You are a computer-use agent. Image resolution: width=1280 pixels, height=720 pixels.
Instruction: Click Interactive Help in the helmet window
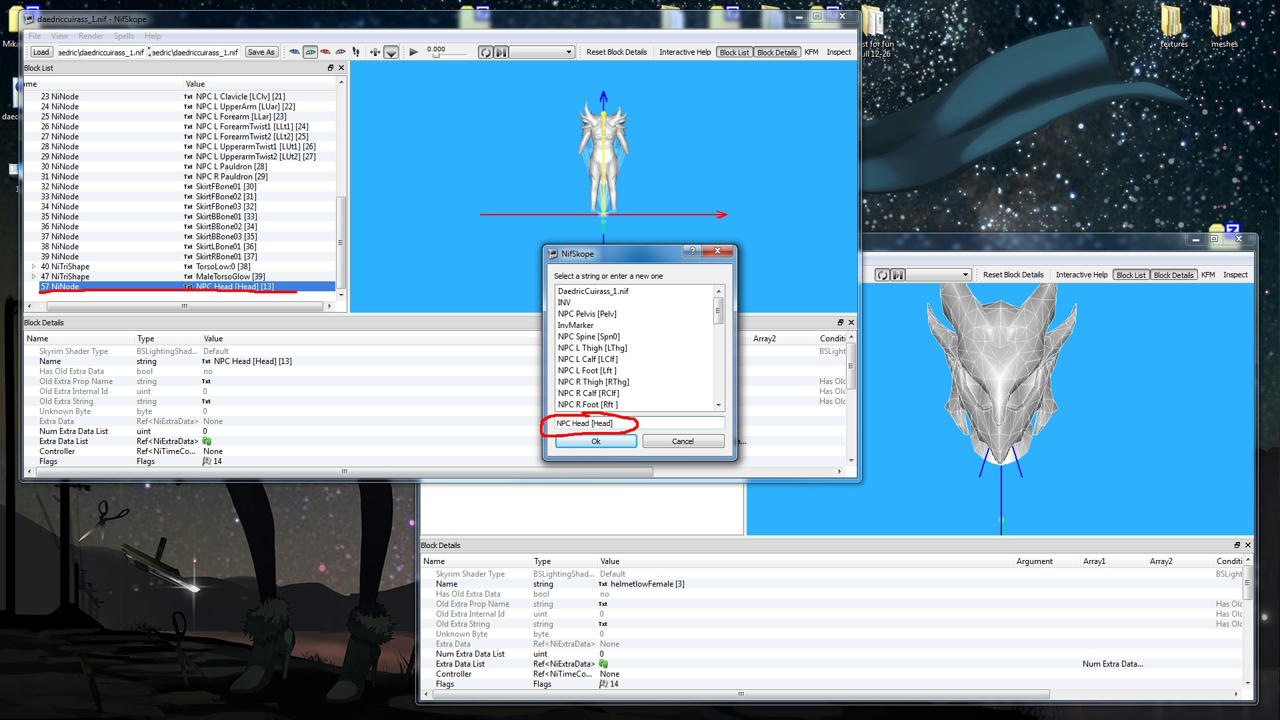(1082, 275)
